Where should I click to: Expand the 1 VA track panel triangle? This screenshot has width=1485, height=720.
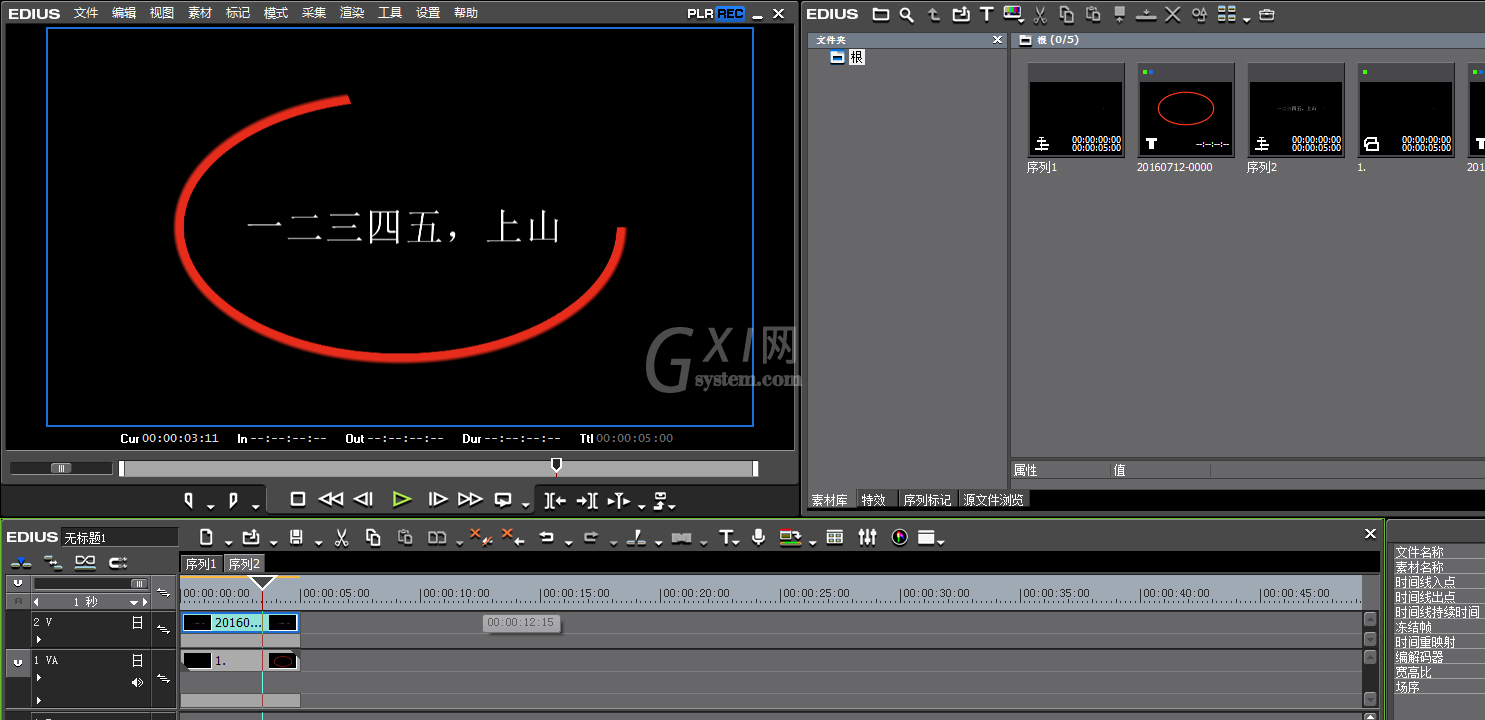(39, 677)
